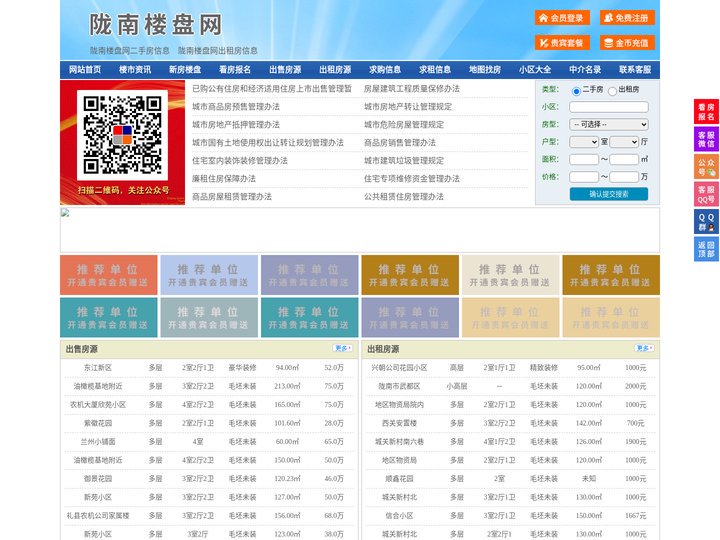
Task: Open the 兴朝公司花园小区 rental listing
Action: click(x=399, y=368)
